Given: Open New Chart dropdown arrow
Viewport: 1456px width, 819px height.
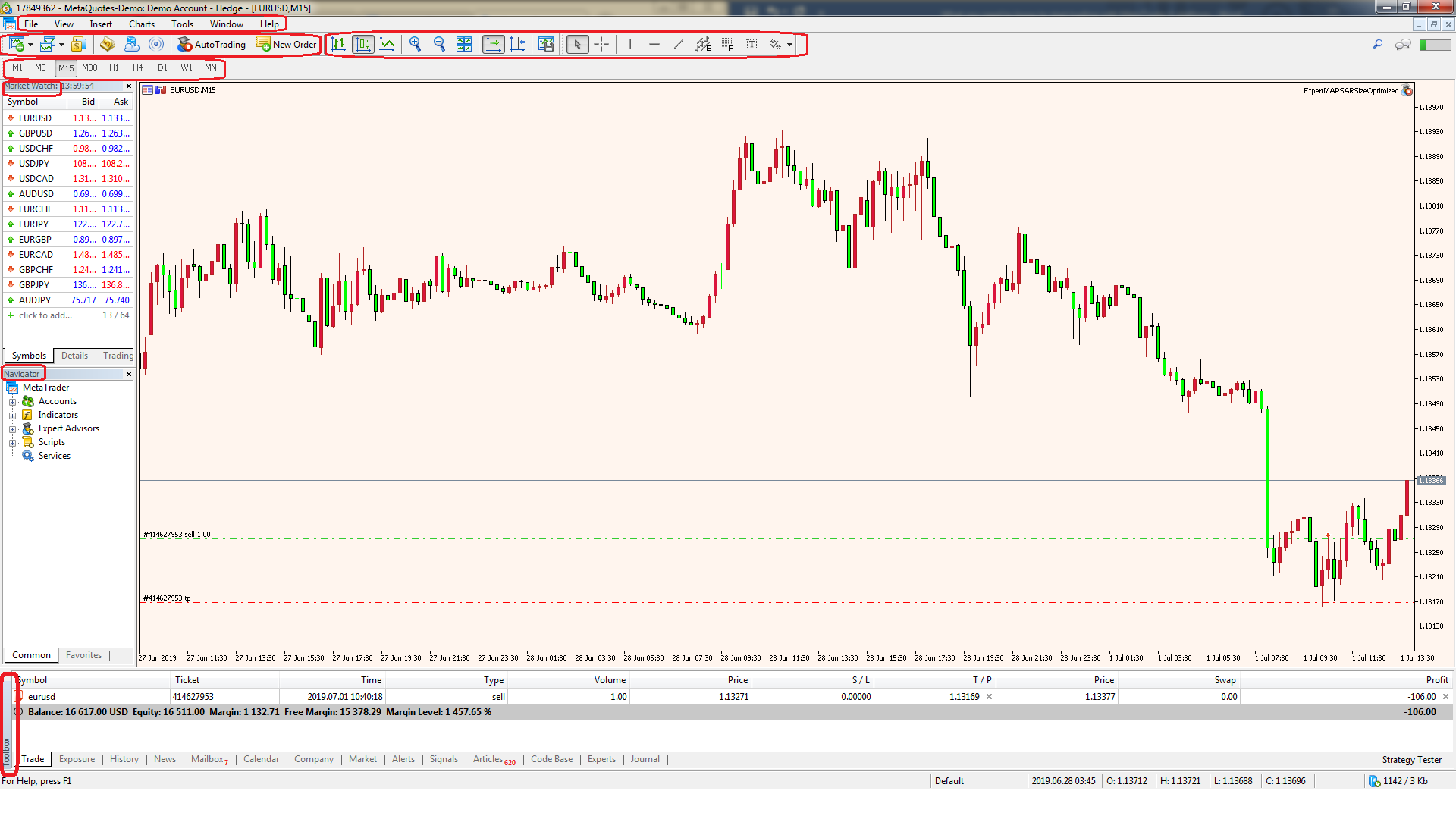Looking at the screenshot, I should tap(31, 45).
